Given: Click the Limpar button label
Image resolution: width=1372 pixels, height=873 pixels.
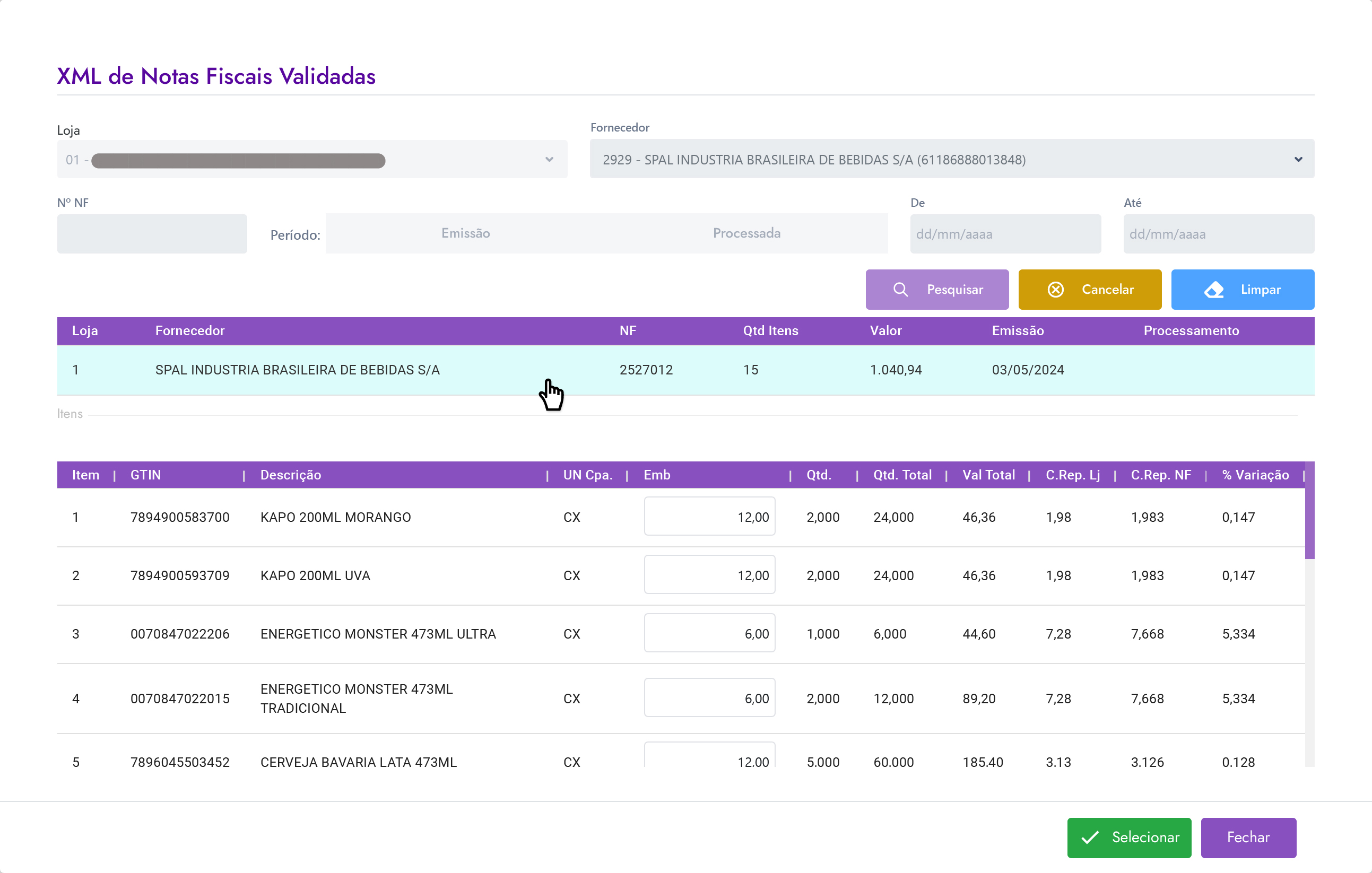Looking at the screenshot, I should (x=1261, y=289).
